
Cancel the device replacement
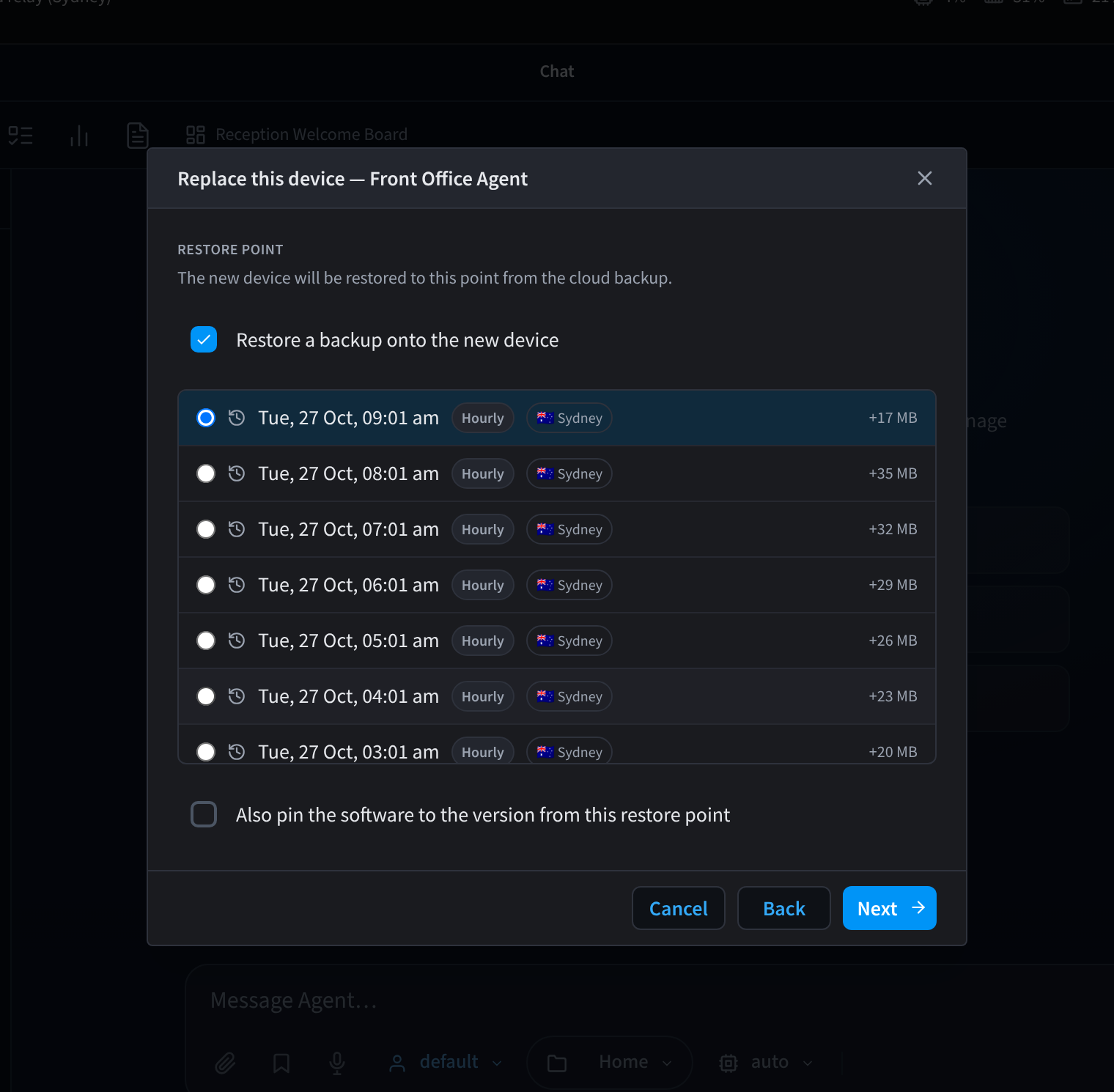pyautogui.click(x=678, y=908)
